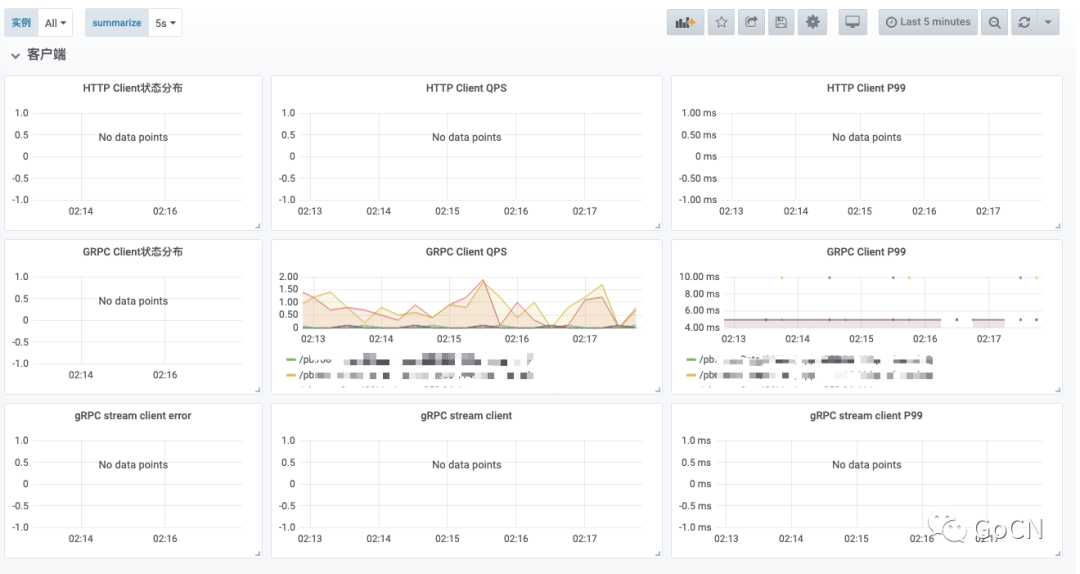Open the 实例 All variable dropdown
The image size is (1080, 574).
point(56,22)
